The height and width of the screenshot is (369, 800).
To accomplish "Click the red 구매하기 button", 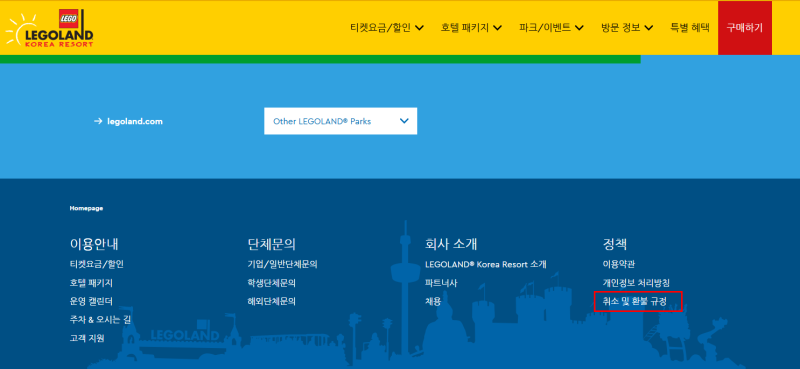I will (744, 28).
